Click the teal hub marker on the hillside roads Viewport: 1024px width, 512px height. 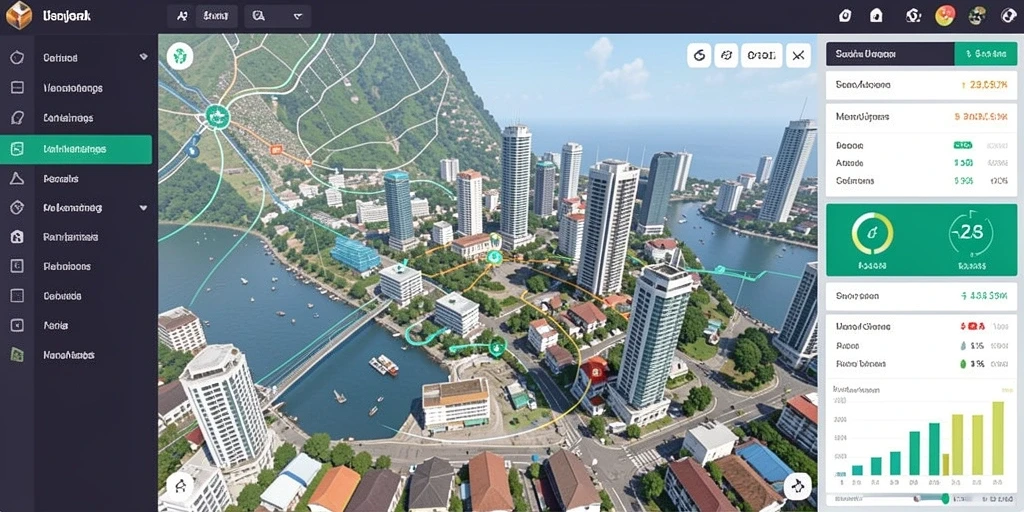coord(217,117)
